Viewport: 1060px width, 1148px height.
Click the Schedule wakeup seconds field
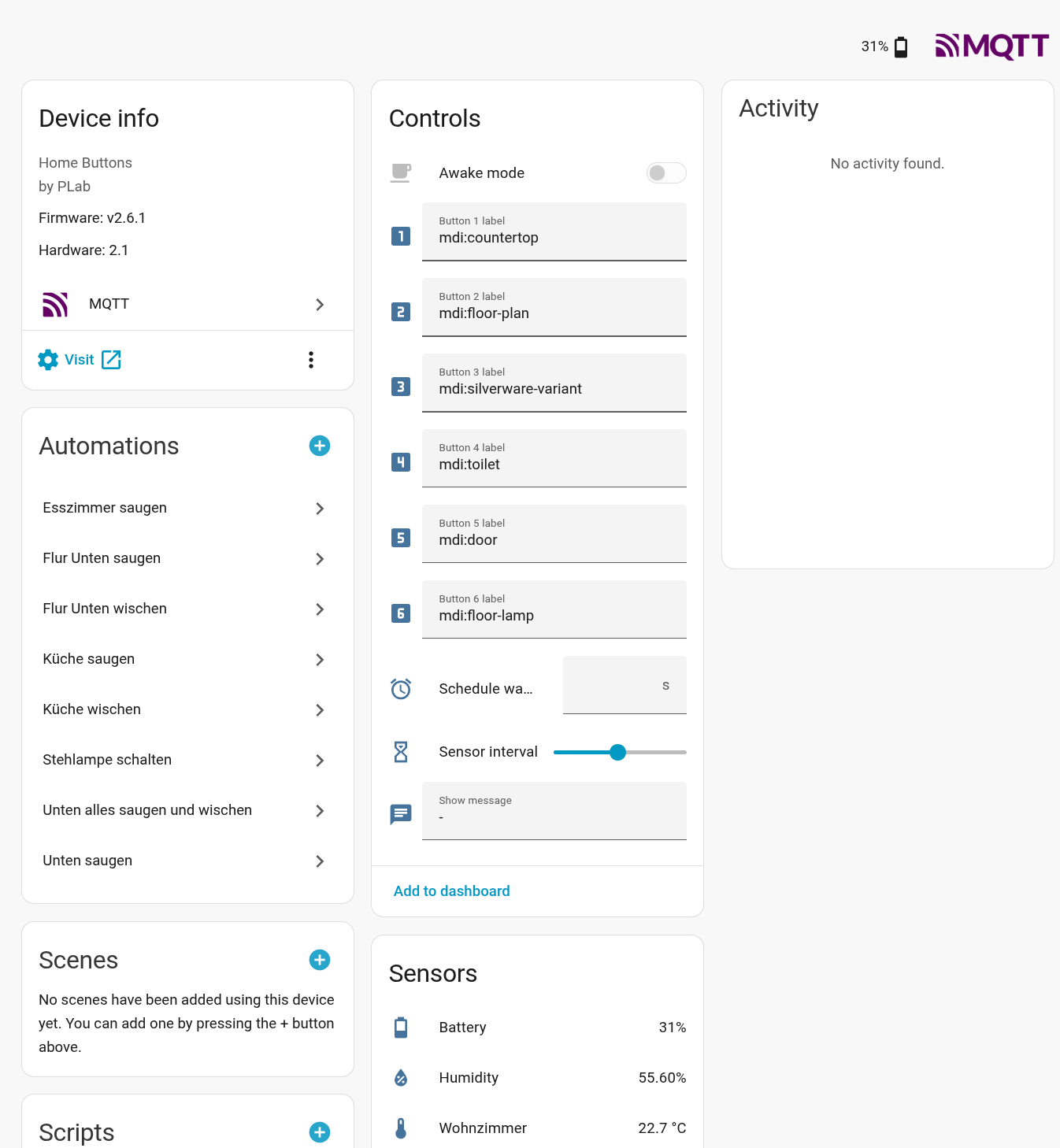[625, 685]
